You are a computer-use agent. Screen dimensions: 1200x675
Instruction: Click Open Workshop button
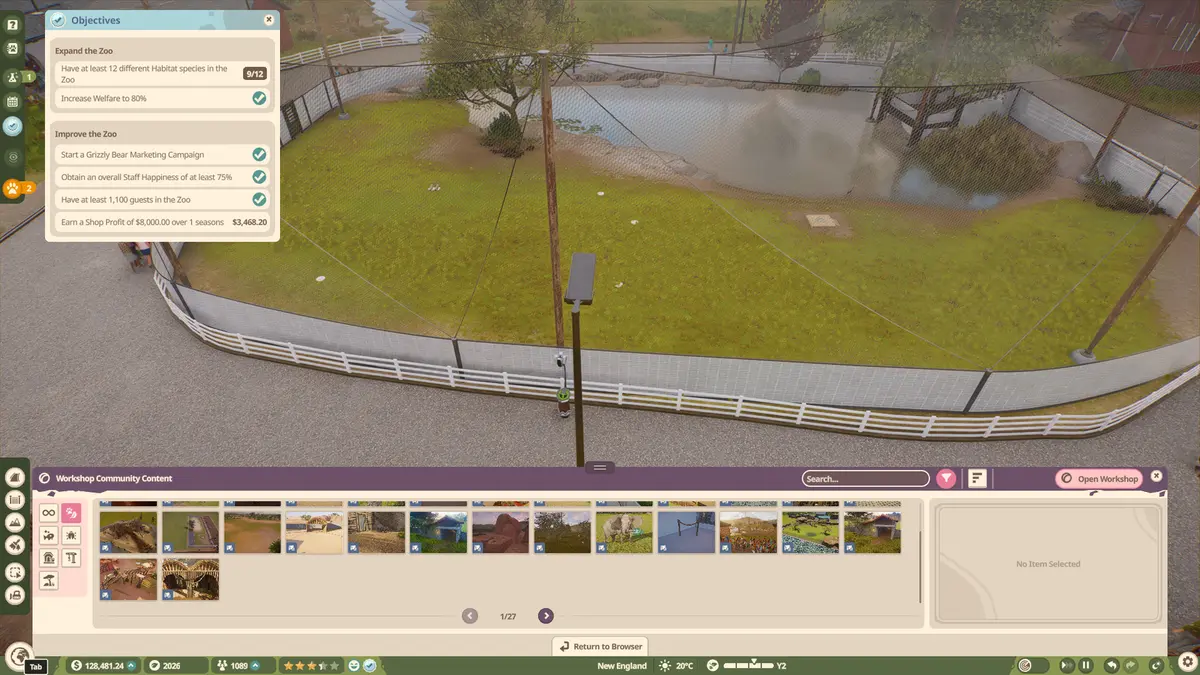tap(1099, 479)
